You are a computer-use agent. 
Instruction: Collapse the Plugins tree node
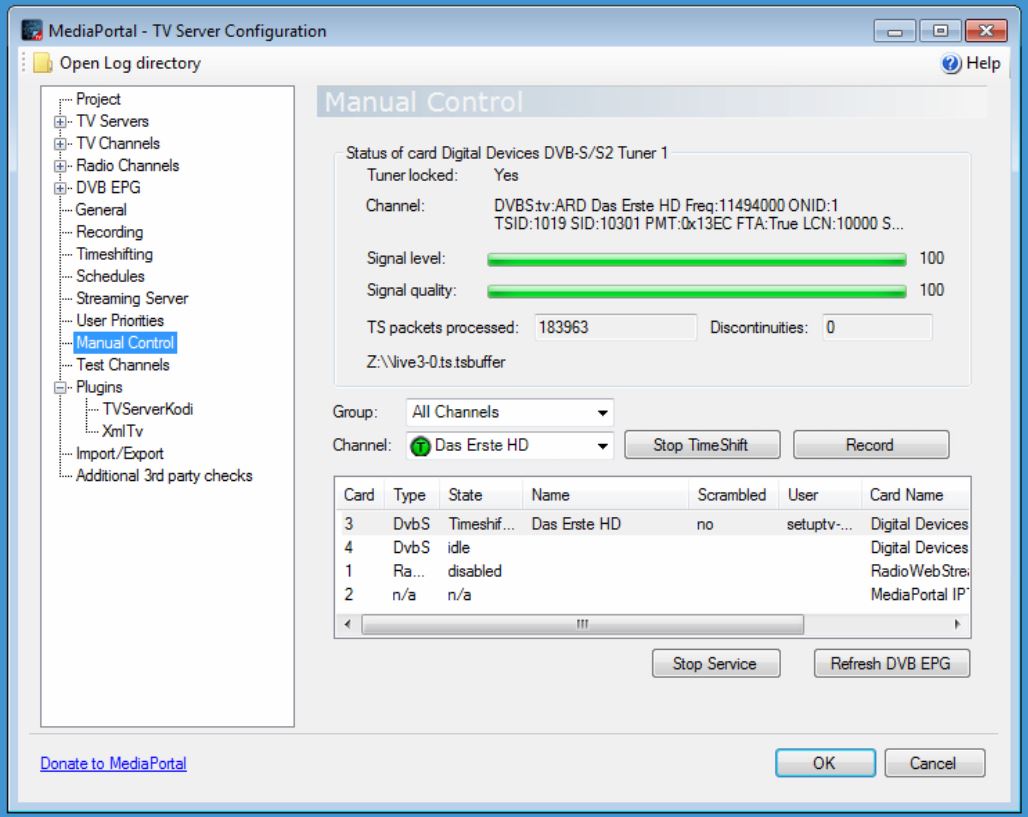60,388
